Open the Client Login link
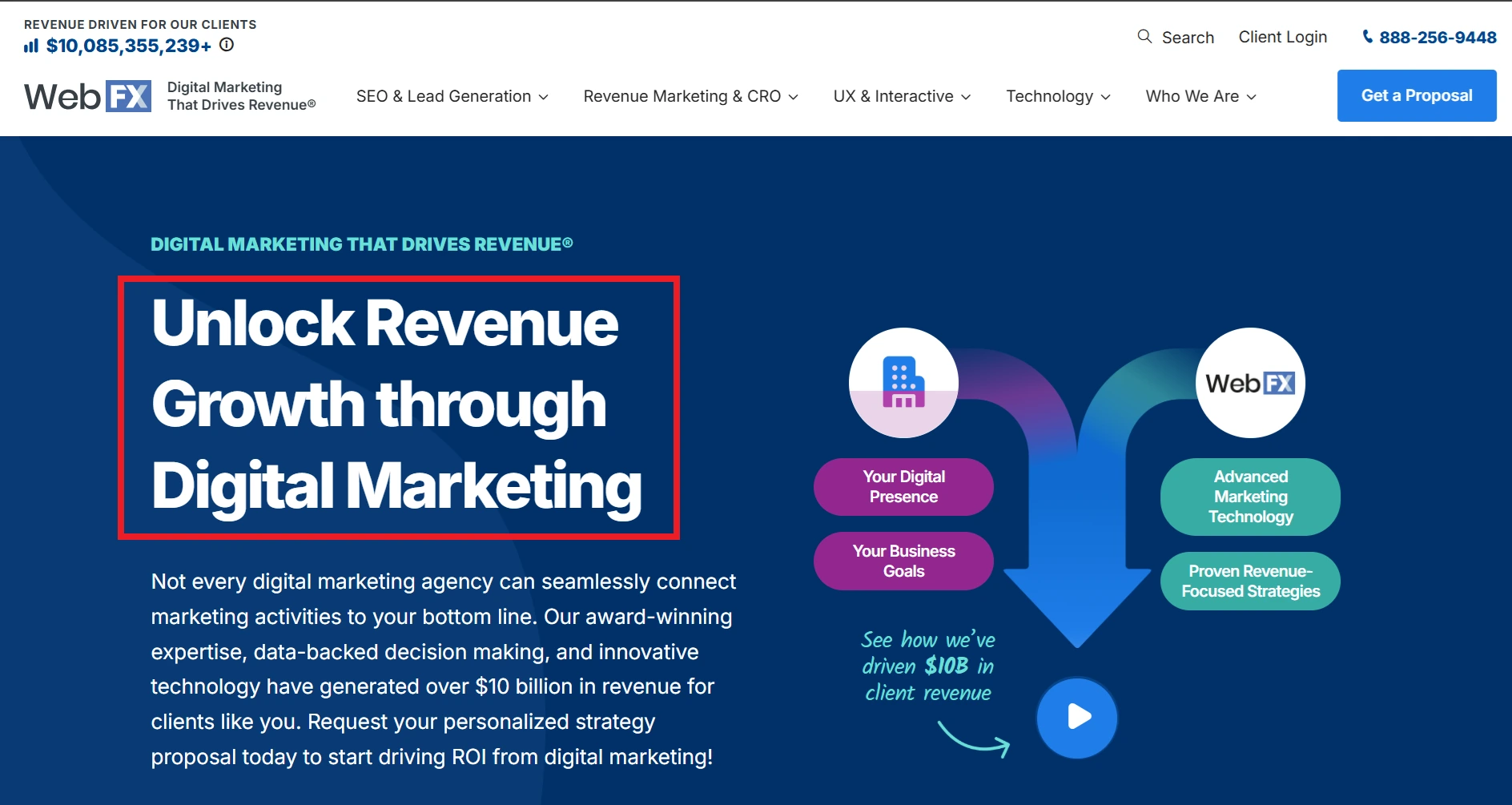The width and height of the screenshot is (1512, 805). (x=1283, y=37)
